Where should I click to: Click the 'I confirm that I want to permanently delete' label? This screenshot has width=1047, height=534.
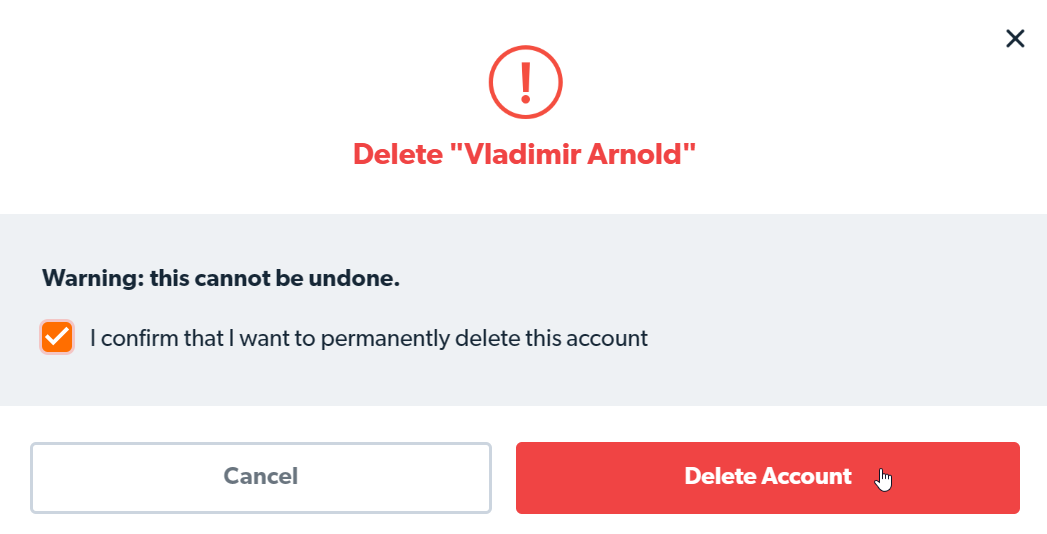click(x=368, y=338)
